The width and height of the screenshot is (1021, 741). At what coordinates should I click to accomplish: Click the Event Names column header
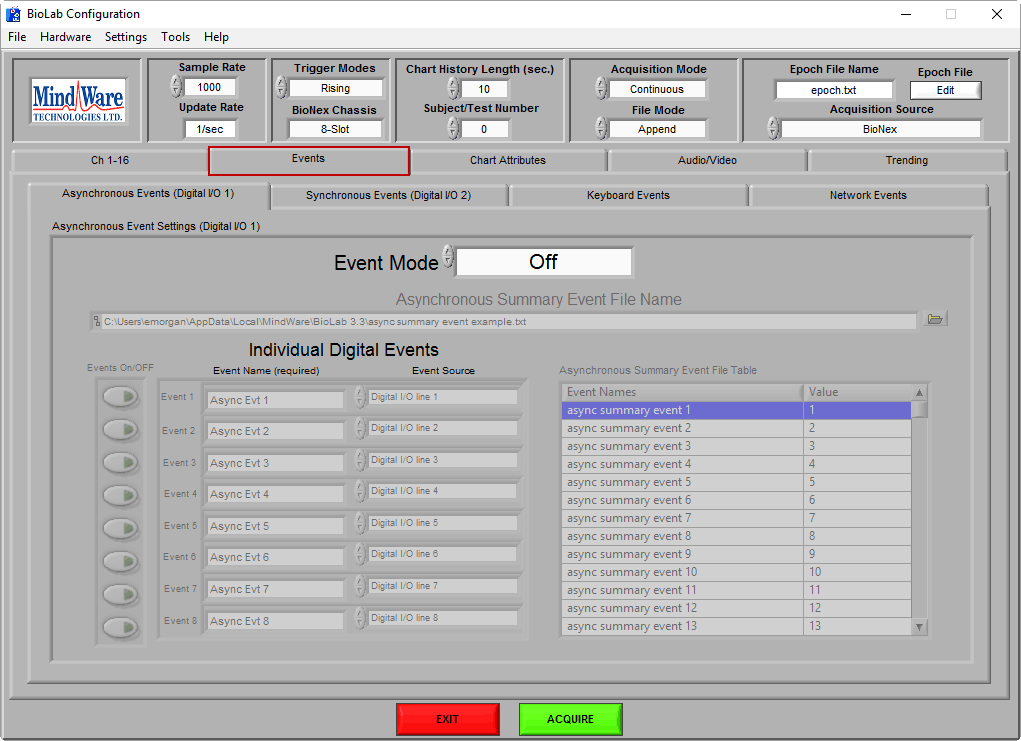tap(682, 392)
